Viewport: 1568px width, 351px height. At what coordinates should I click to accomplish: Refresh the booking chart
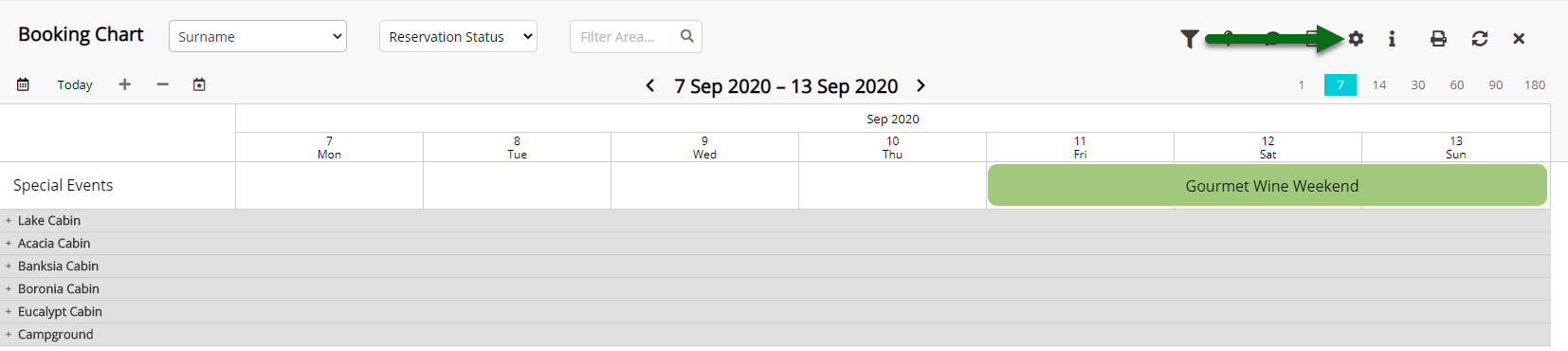click(1479, 38)
